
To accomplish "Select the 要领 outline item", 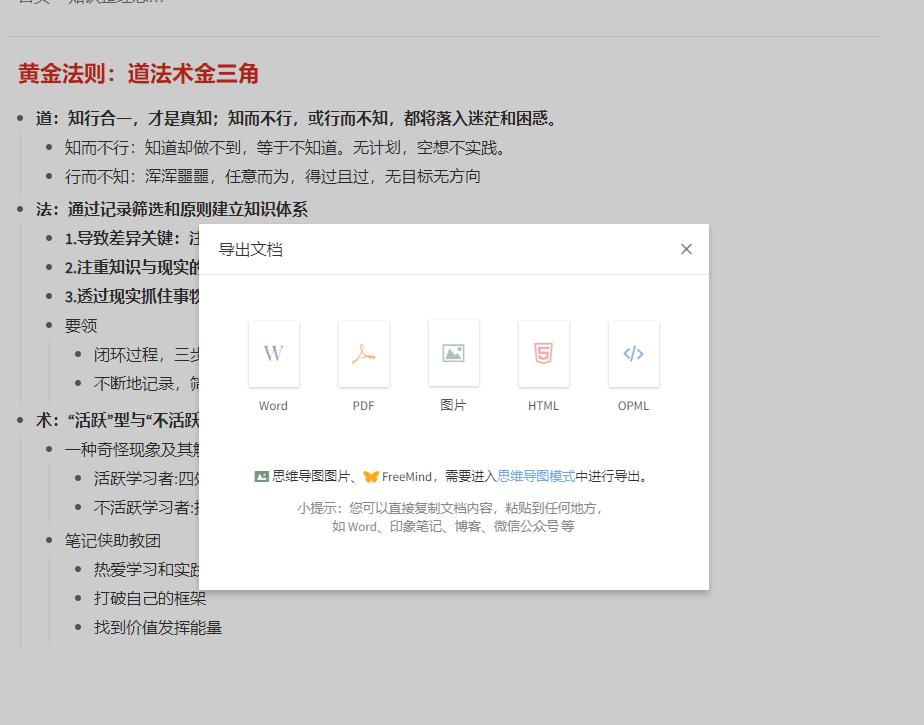I will coord(79,324).
